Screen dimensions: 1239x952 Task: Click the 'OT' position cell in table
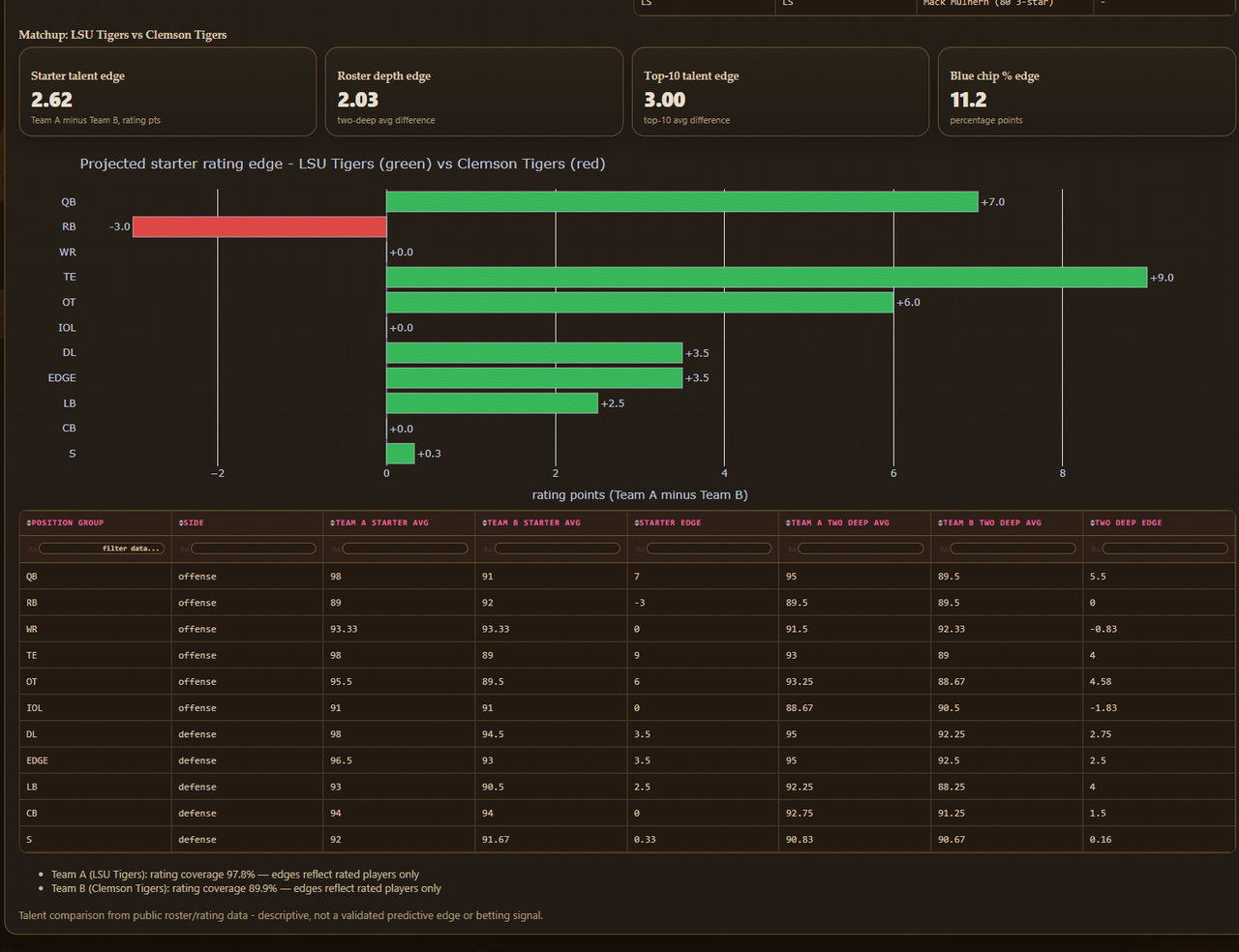[x=96, y=682]
